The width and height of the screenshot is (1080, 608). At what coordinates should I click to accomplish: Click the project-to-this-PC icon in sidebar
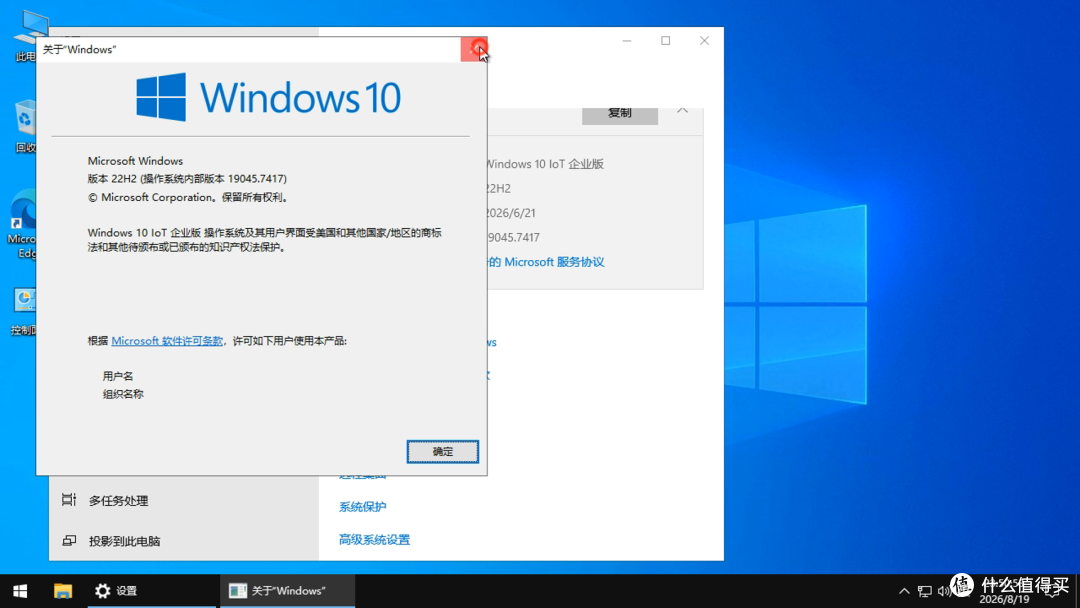[69, 541]
